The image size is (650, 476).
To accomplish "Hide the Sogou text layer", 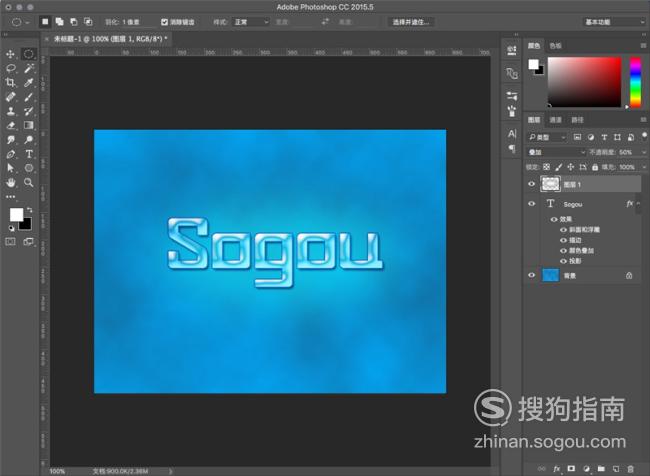I will pyautogui.click(x=531, y=204).
